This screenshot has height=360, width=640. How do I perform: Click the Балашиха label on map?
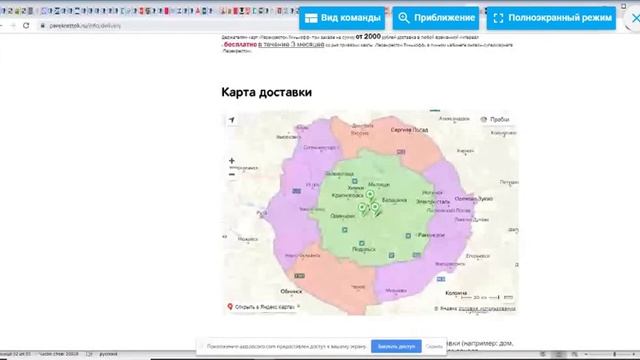(x=394, y=200)
